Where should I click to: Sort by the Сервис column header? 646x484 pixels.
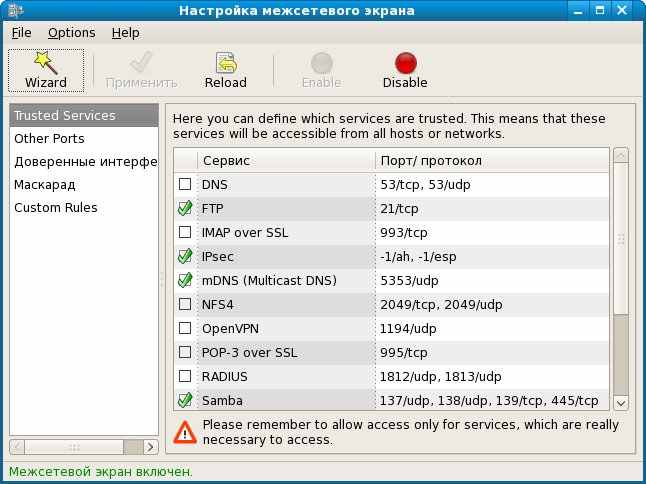pos(286,160)
